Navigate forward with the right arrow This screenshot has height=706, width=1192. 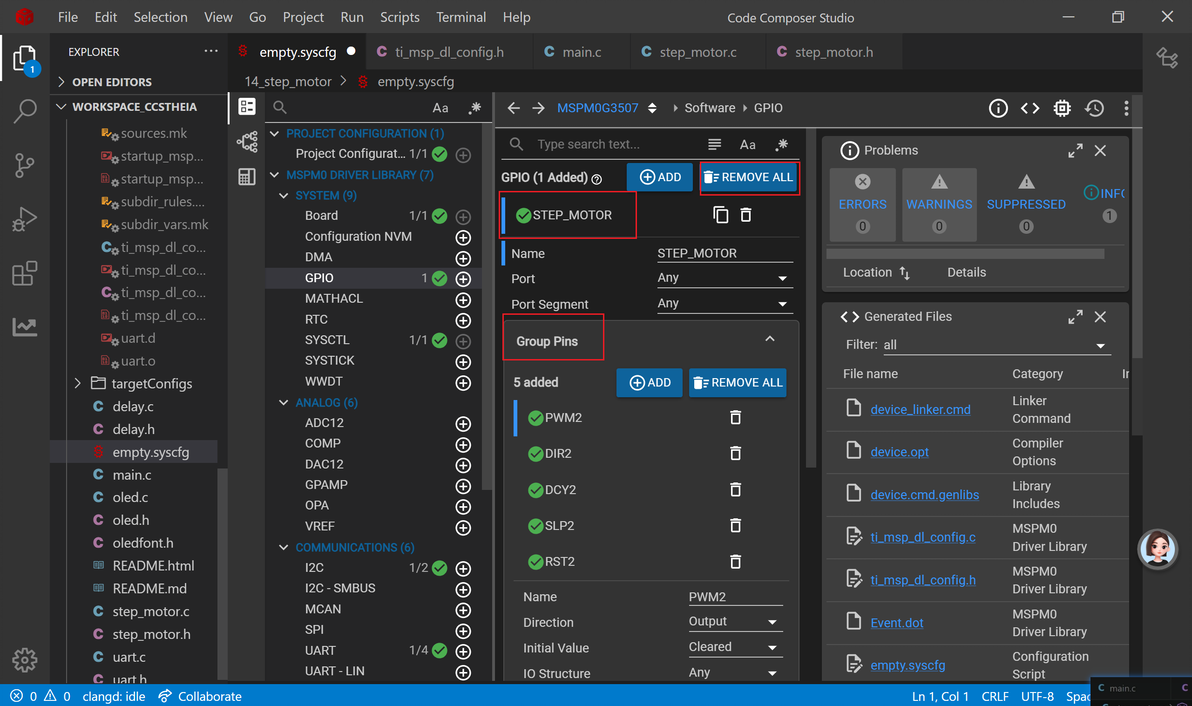pos(538,108)
